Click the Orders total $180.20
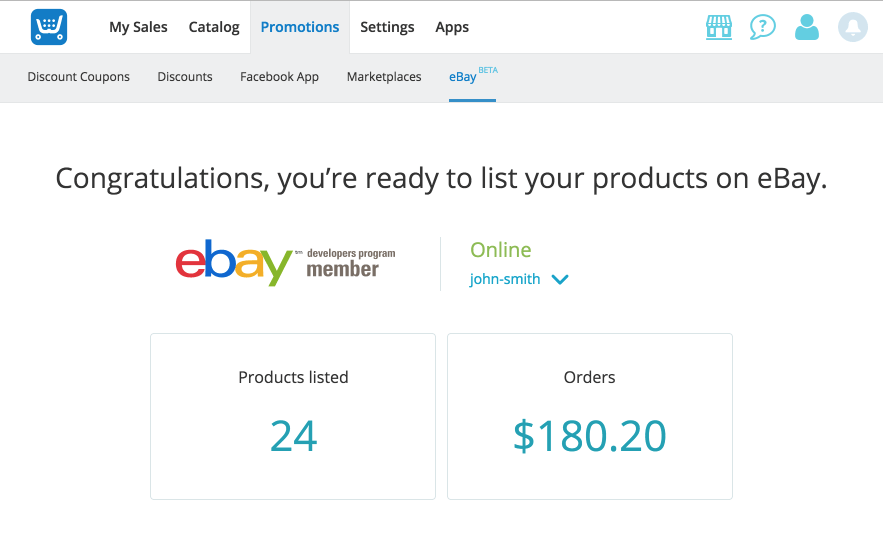This screenshot has height=551, width=883. click(590, 436)
